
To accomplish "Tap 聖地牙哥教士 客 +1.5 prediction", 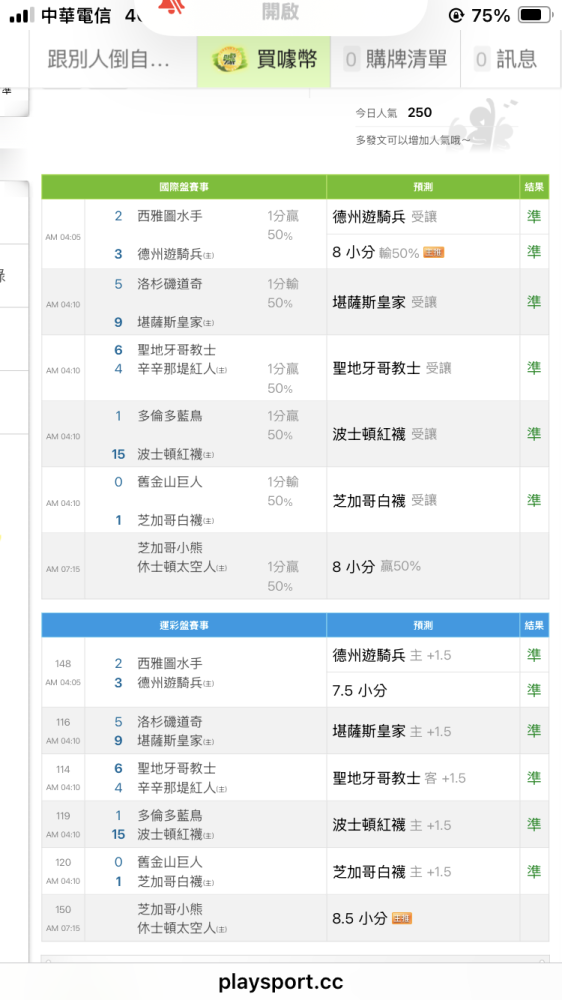I will pyautogui.click(x=399, y=778).
